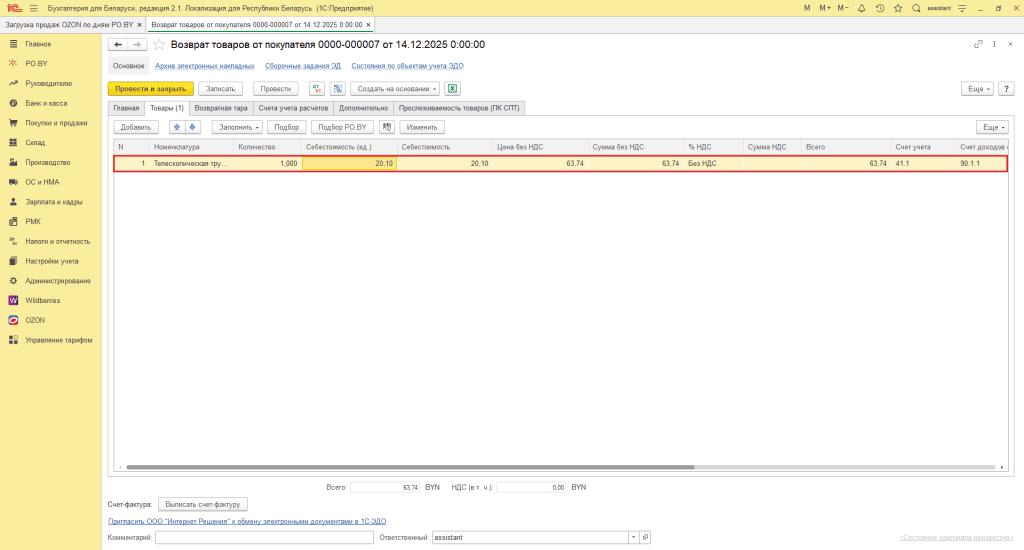The height and width of the screenshot is (550, 1024).
Task: Open the 1C main menu hamburger icon
Action: (x=33, y=8)
